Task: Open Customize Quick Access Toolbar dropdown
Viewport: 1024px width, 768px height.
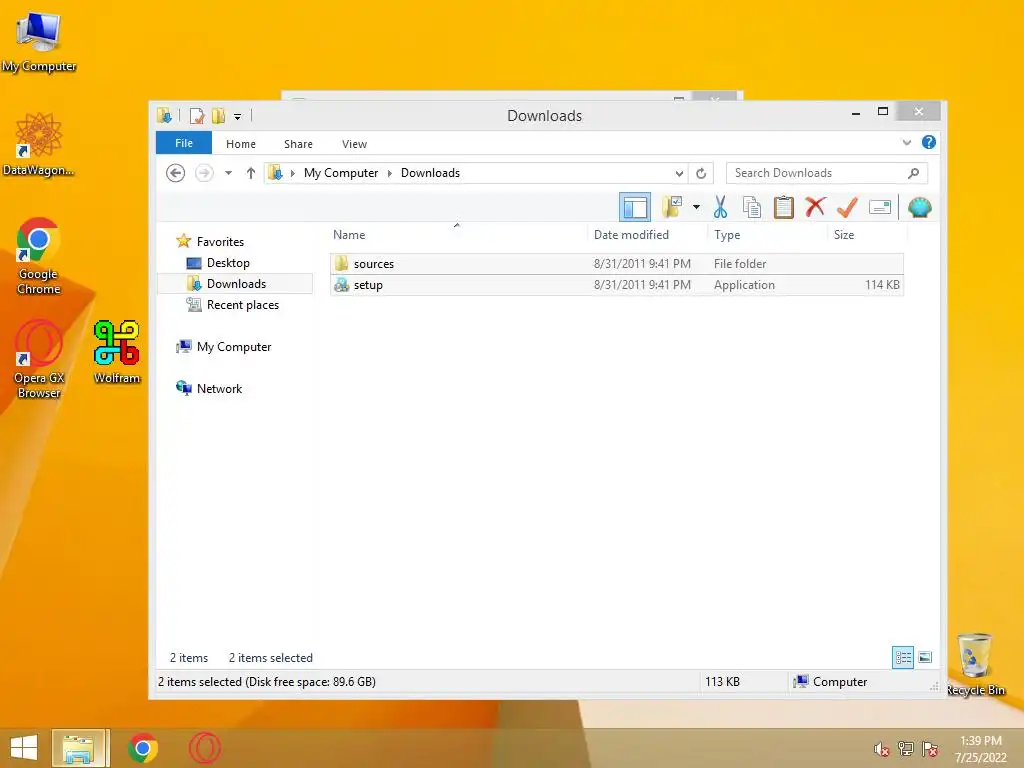Action: pos(237,117)
